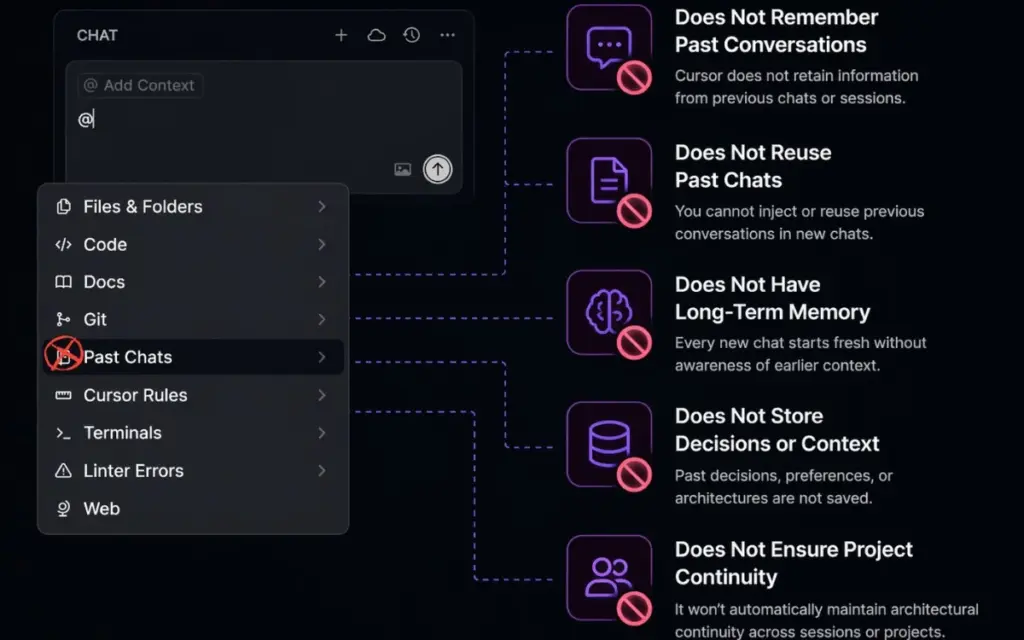Start a new chat with the plus icon
The width and height of the screenshot is (1024, 640).
[341, 34]
